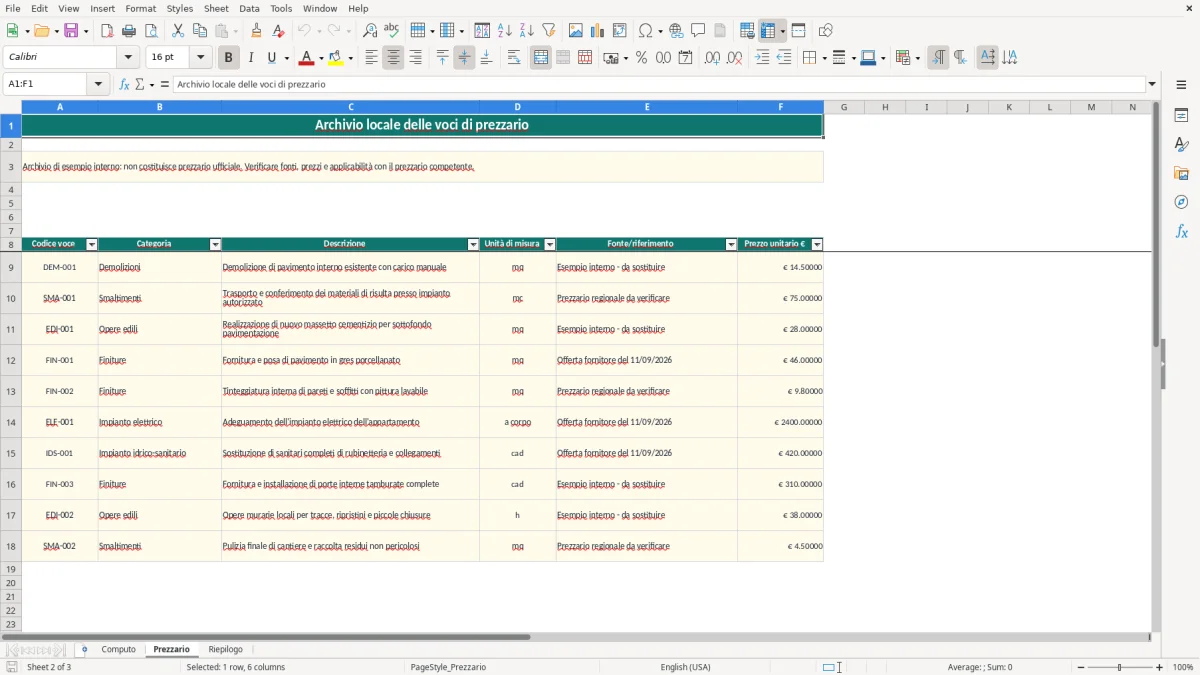Open Name Box dropdown arrow

[99, 84]
